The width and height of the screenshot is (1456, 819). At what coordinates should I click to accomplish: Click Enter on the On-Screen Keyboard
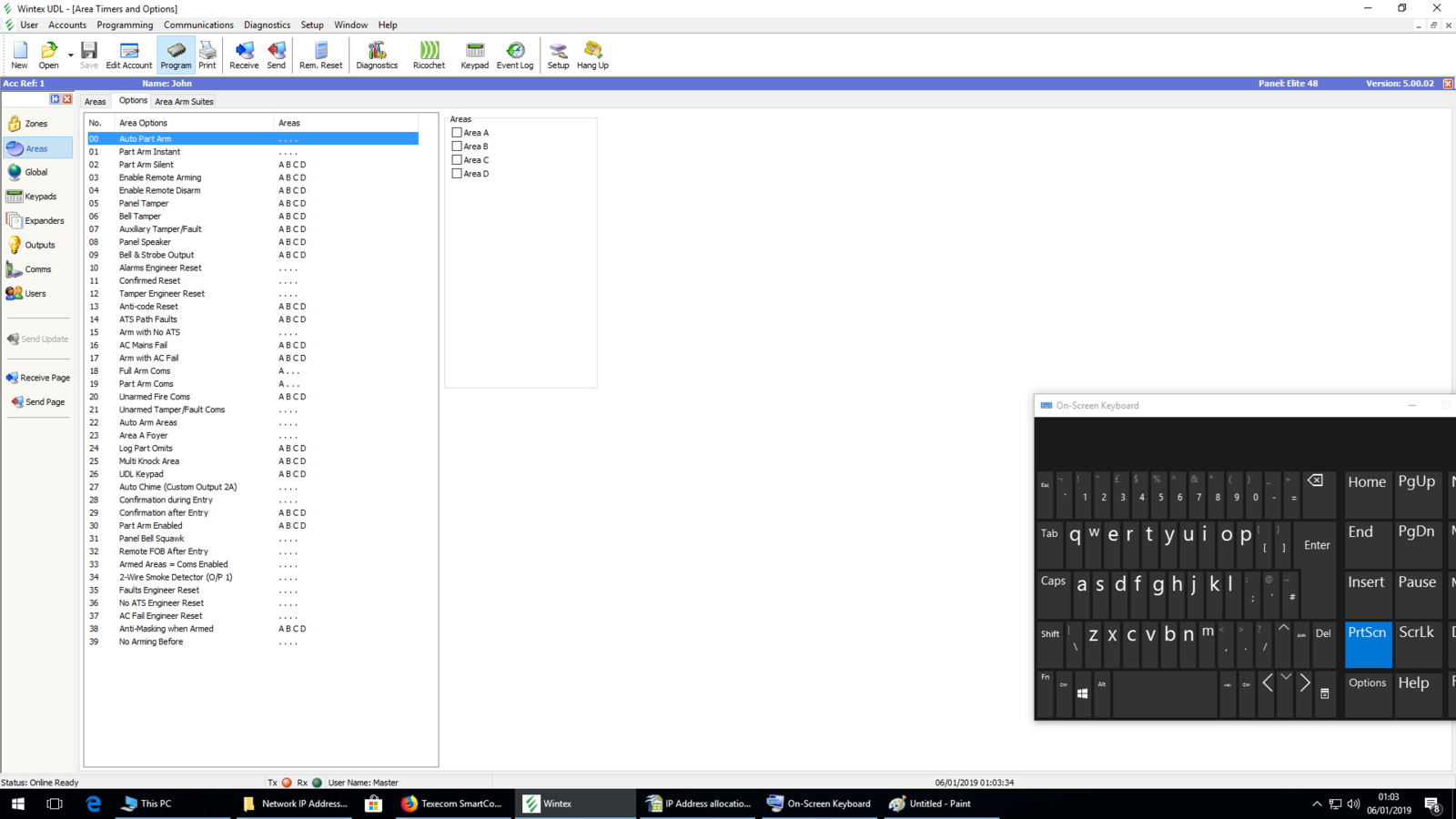[x=1317, y=543]
